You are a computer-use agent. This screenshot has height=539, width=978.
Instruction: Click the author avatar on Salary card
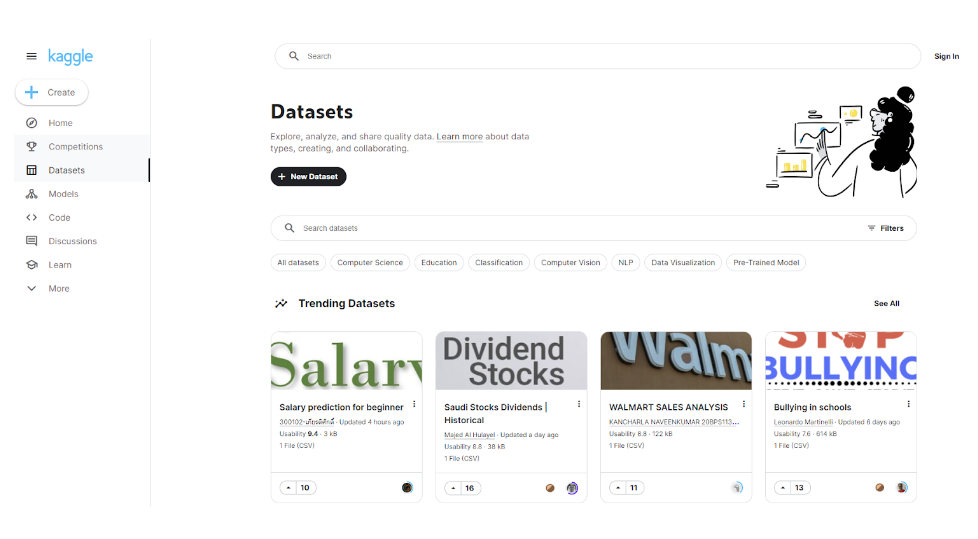[x=407, y=488]
